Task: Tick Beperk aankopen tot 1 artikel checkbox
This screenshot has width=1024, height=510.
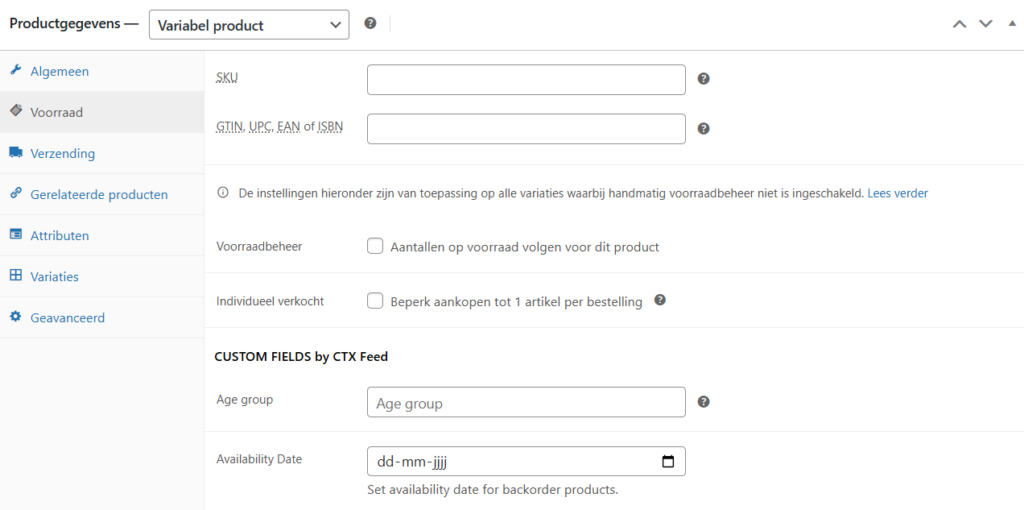Action: 375,302
